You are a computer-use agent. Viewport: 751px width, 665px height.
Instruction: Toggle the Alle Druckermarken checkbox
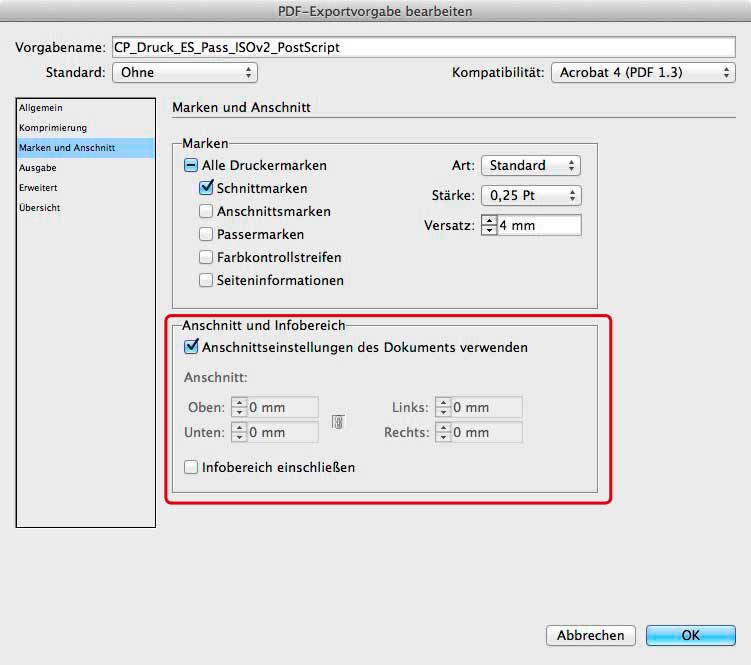click(x=191, y=165)
